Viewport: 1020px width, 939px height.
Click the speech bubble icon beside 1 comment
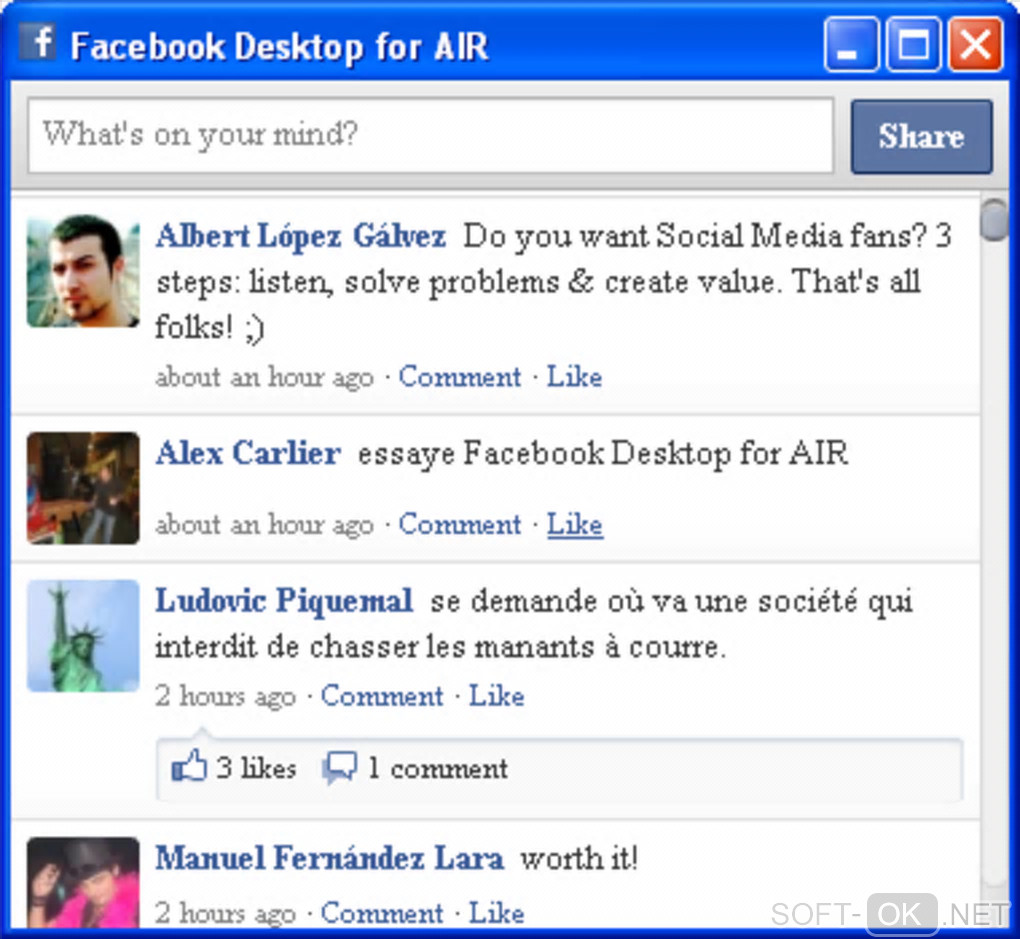[x=340, y=767]
